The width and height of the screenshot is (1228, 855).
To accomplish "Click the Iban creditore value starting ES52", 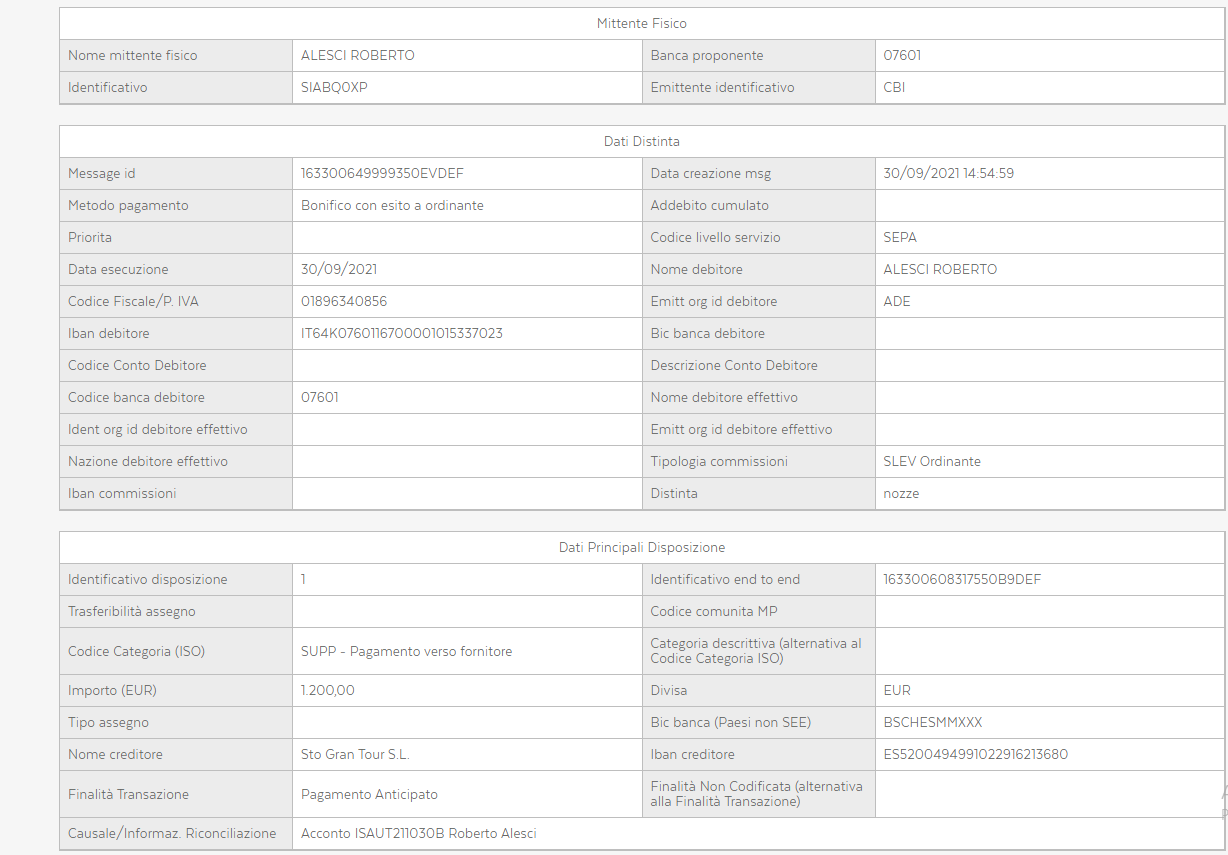I will click(x=976, y=754).
